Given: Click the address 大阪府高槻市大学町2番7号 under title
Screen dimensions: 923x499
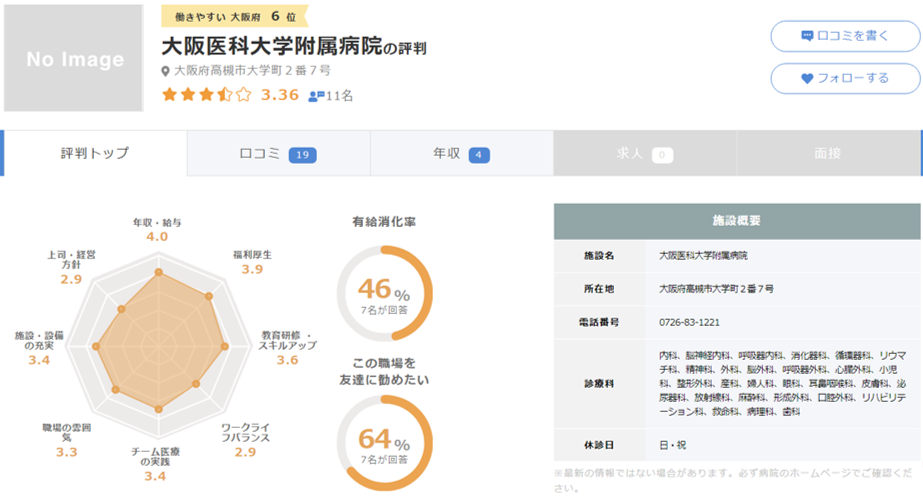Looking at the screenshot, I should click(253, 71).
